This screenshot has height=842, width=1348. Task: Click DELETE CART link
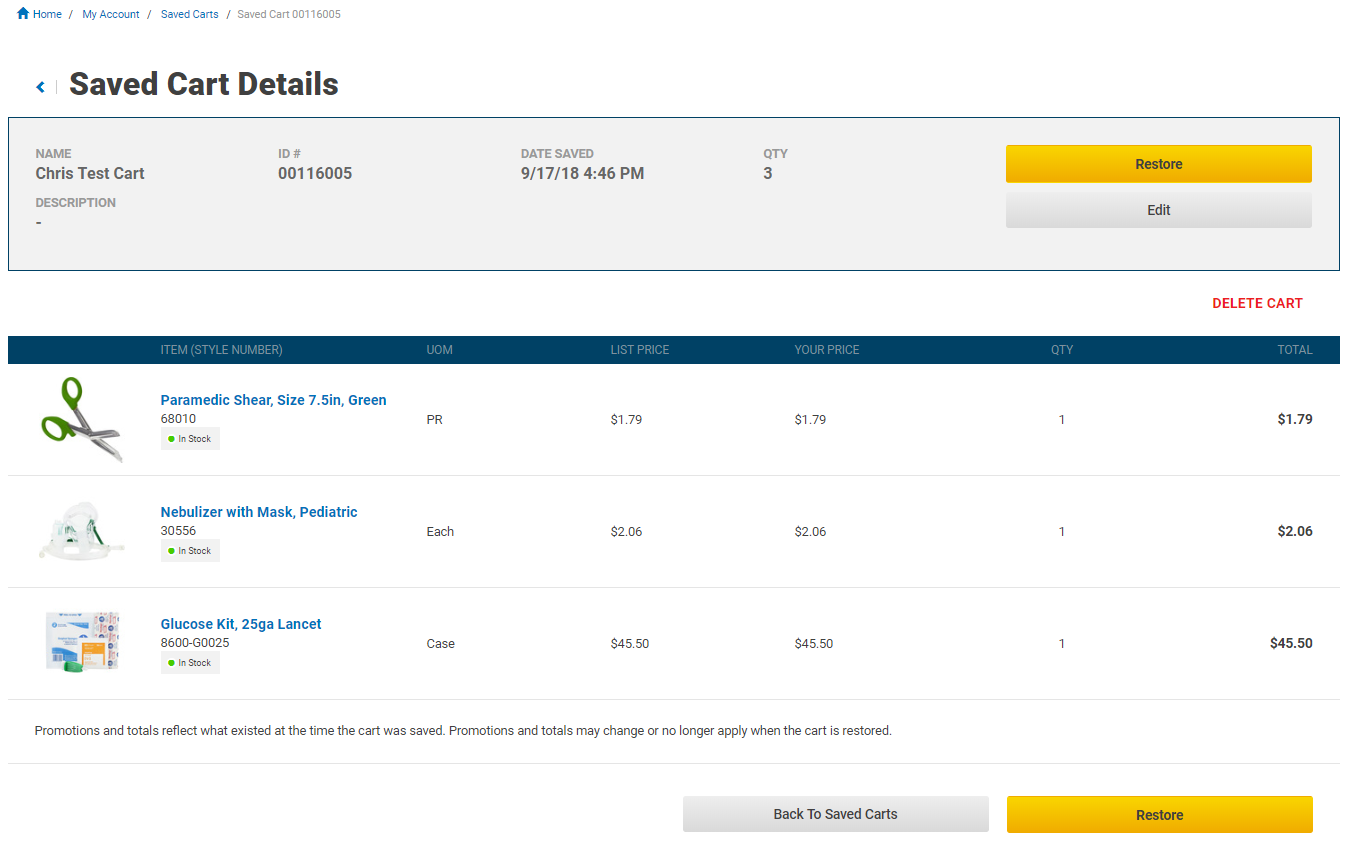(x=1257, y=303)
